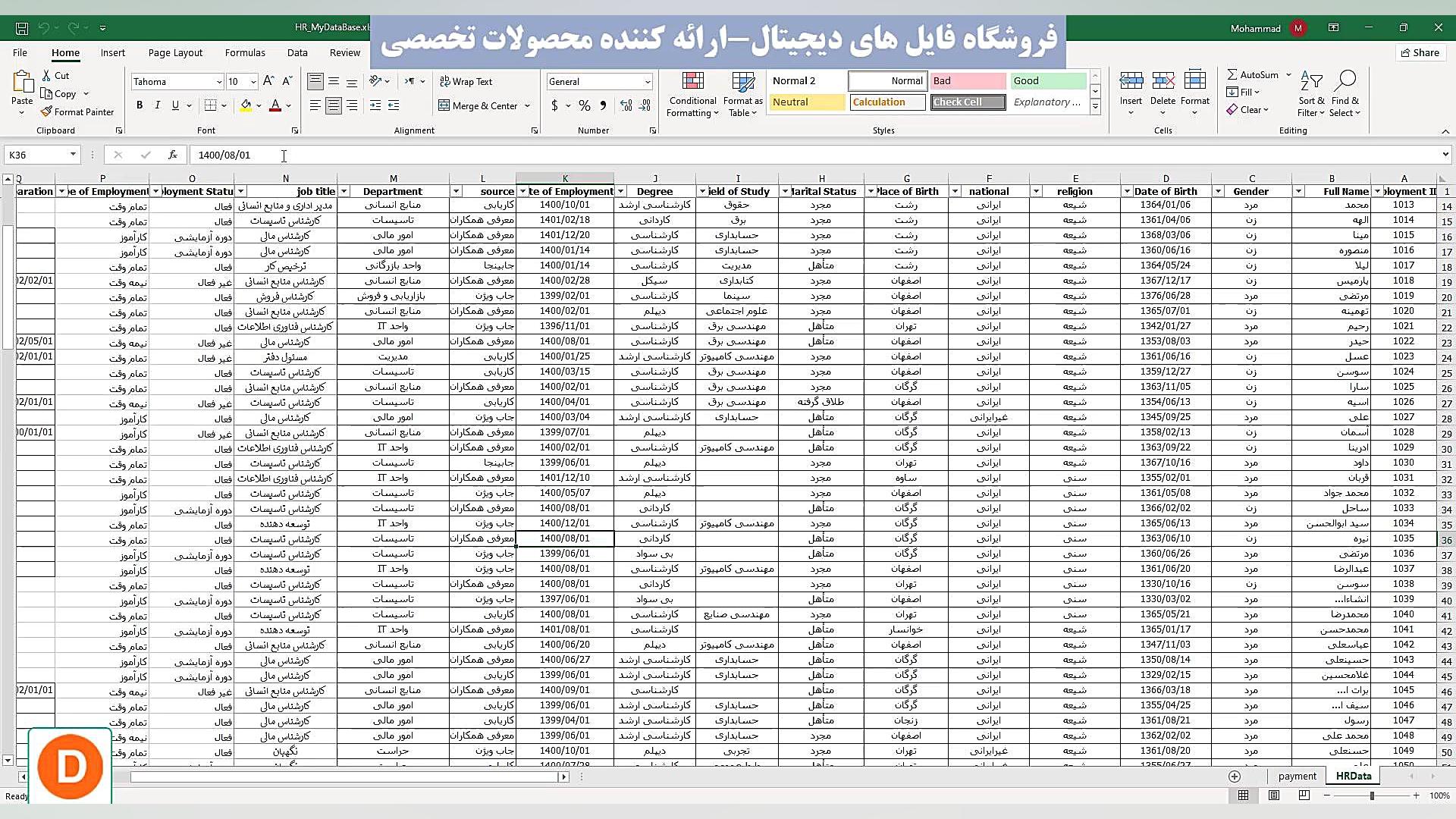Viewport: 1456px width, 819px height.
Task: Click the Decrease Indent icon
Action: [x=375, y=105]
